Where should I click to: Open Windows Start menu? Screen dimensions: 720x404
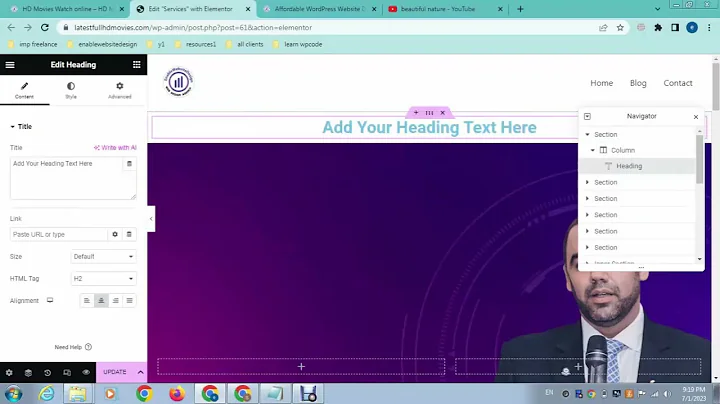14,394
